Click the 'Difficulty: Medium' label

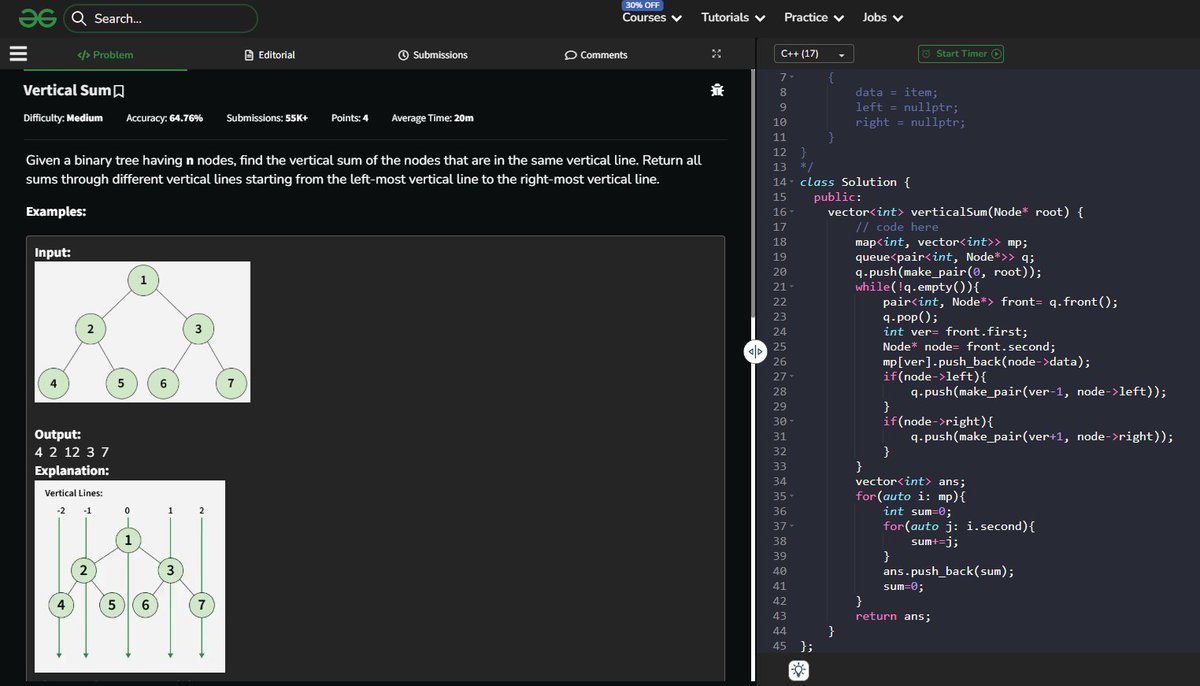pos(63,118)
